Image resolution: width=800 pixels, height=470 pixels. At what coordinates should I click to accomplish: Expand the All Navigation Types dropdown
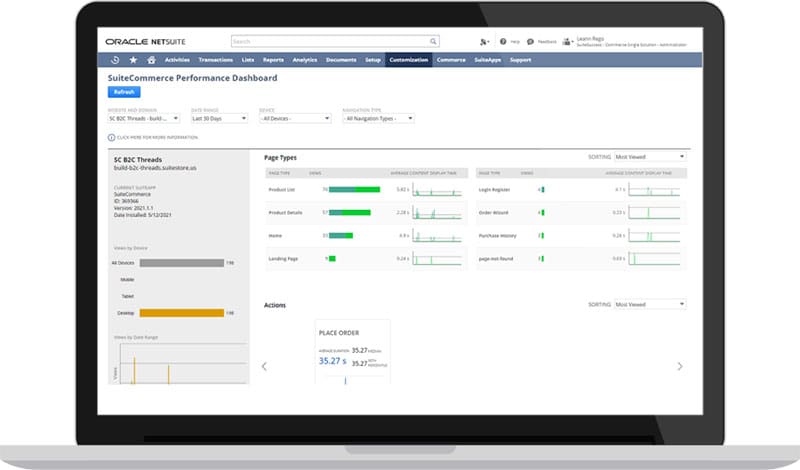378,118
